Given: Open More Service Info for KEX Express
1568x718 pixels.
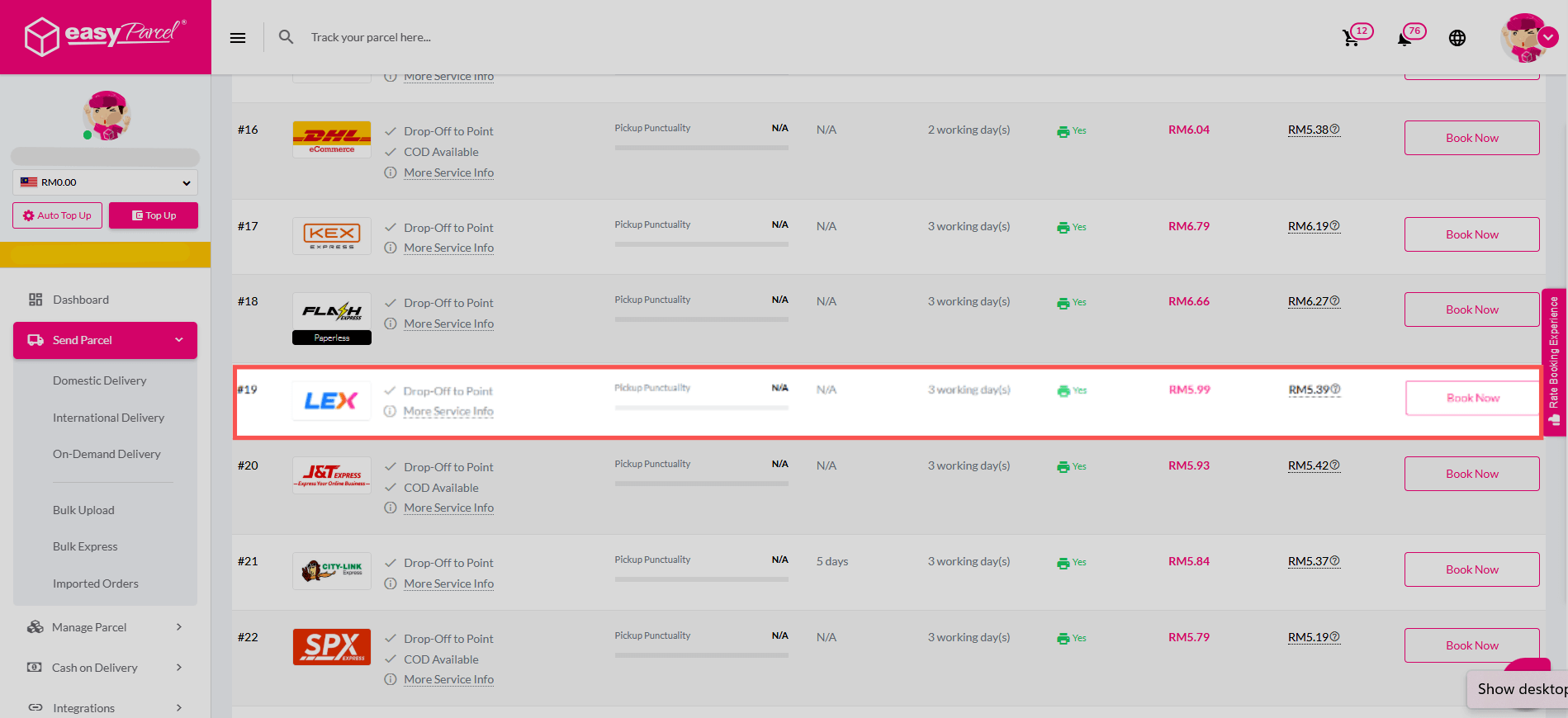Looking at the screenshot, I should 448,248.
